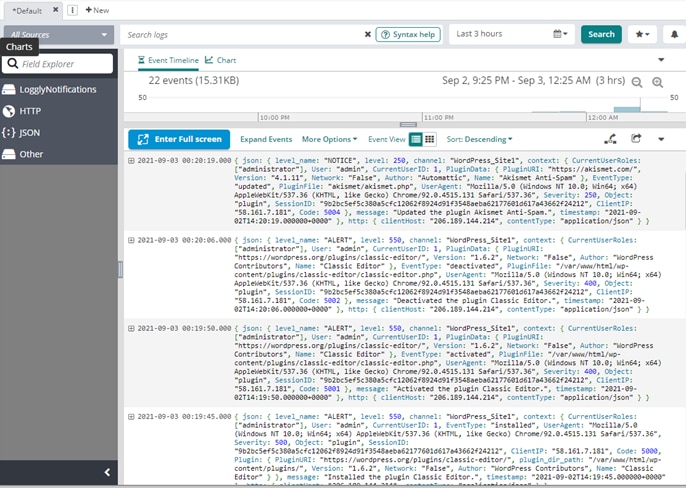Open the All Sources dropdown
Image resolution: width=686 pixels, height=488 pixels.
coord(56,34)
